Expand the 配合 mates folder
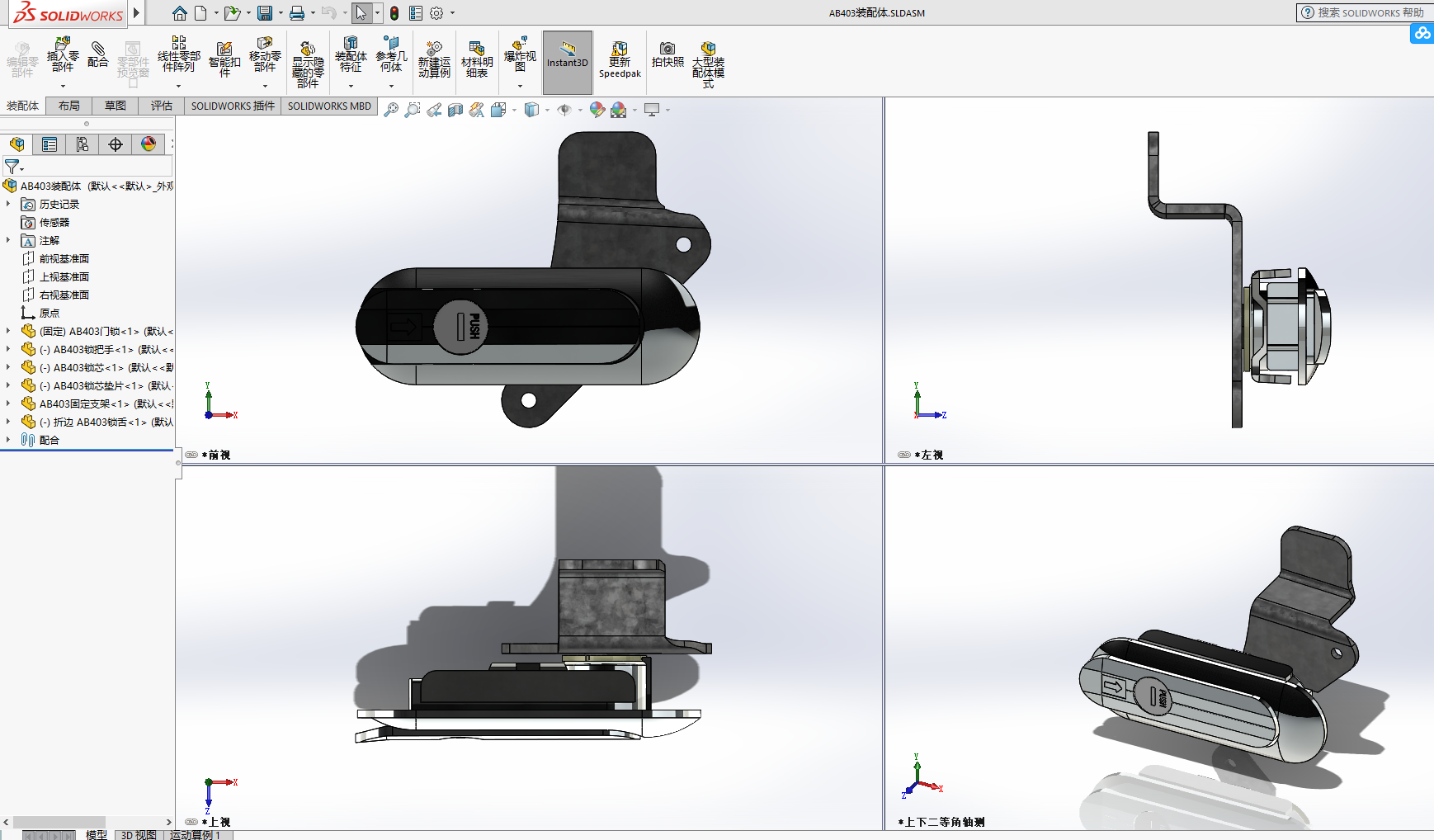1434x840 pixels. [x=8, y=440]
